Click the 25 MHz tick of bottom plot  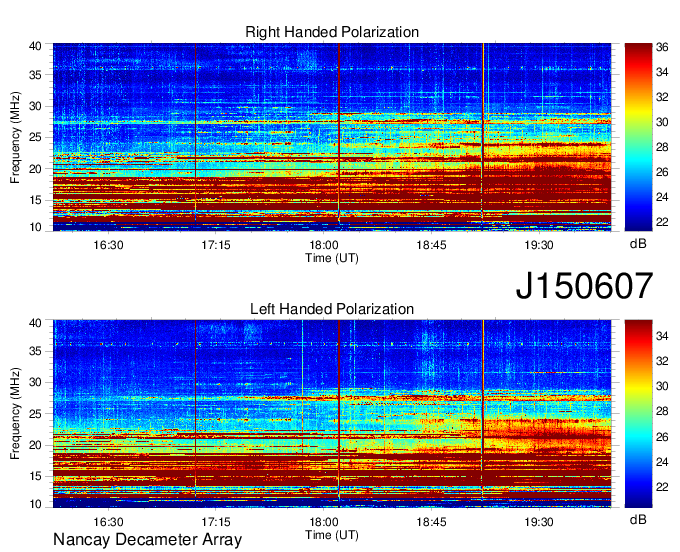point(36,414)
